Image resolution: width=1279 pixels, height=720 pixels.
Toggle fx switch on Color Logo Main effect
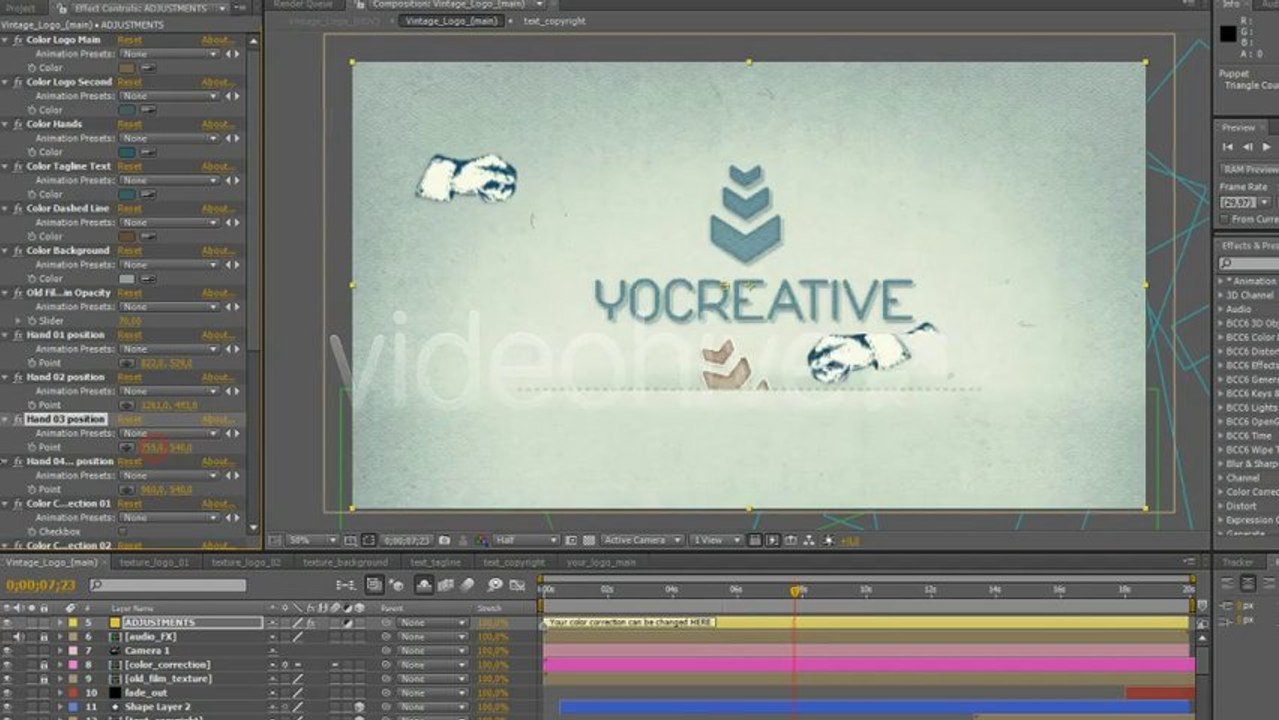tap(17, 40)
